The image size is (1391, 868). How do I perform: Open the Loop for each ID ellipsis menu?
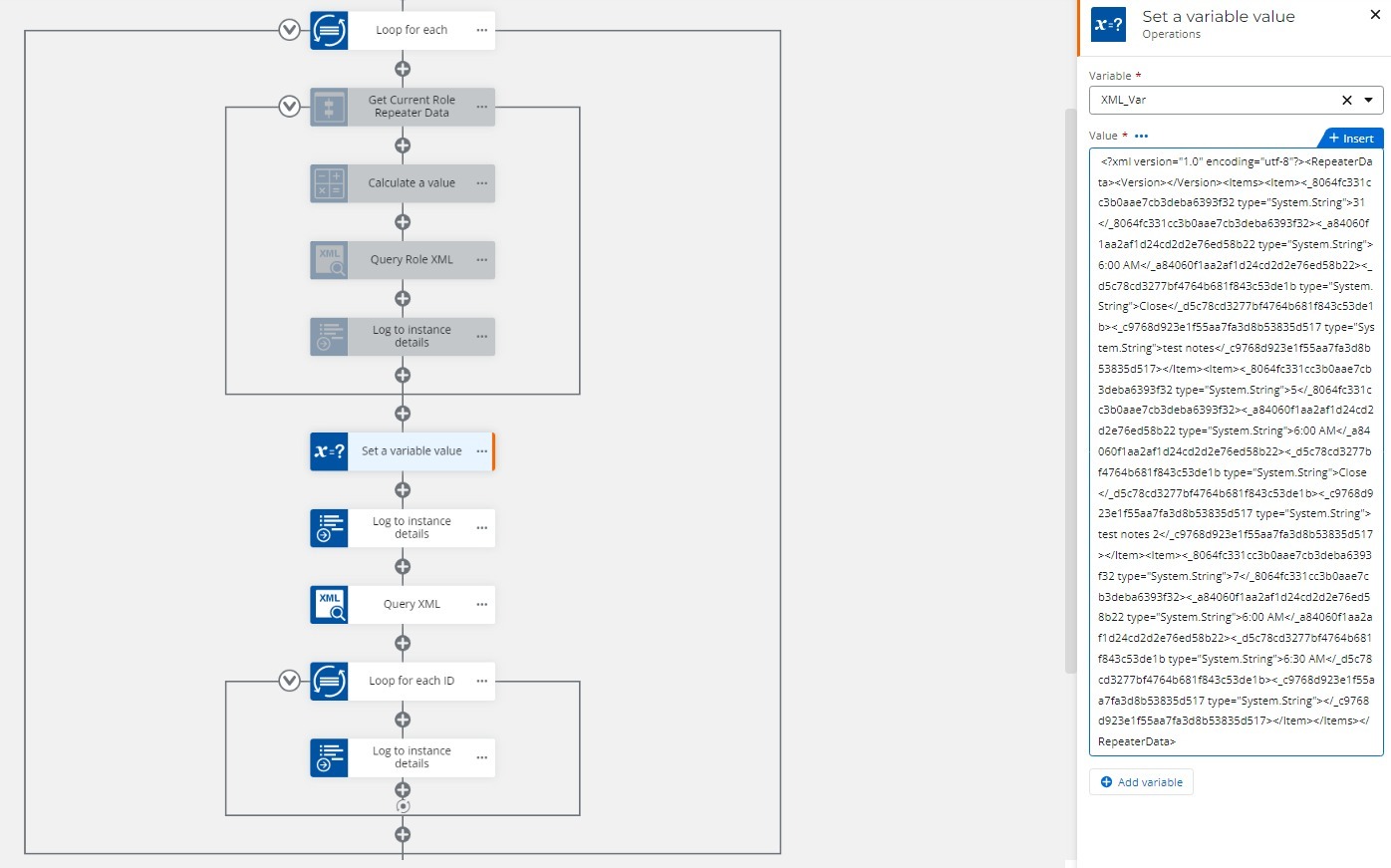[482, 682]
